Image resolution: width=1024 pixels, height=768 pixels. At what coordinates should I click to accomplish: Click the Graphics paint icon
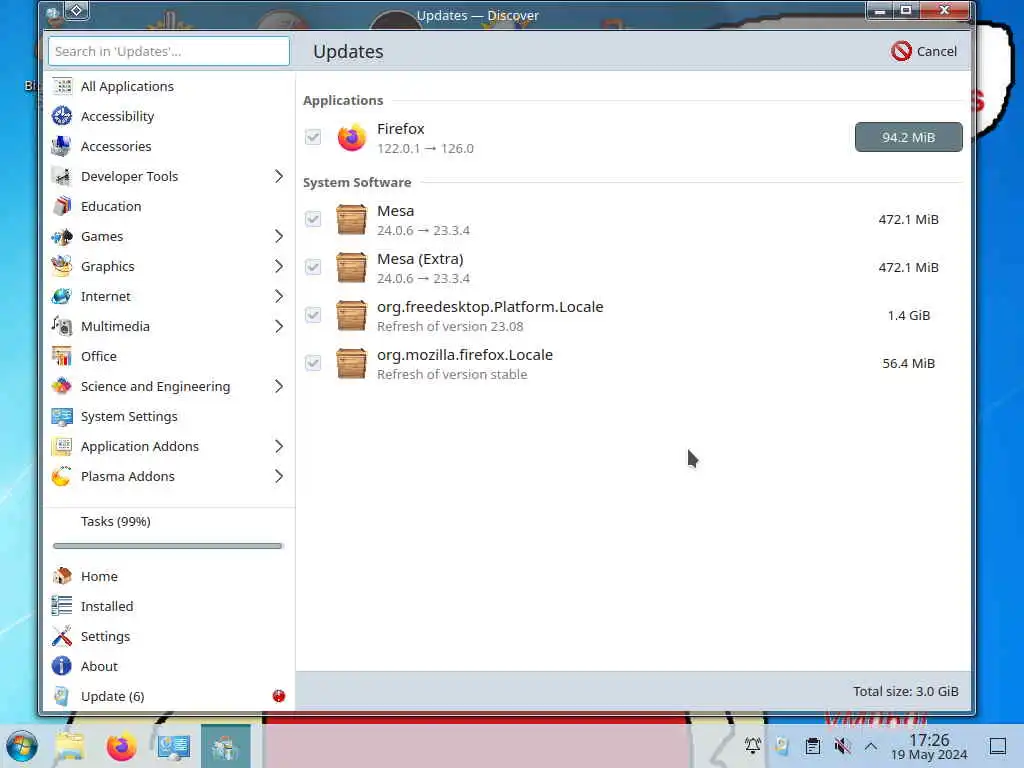pos(62,266)
